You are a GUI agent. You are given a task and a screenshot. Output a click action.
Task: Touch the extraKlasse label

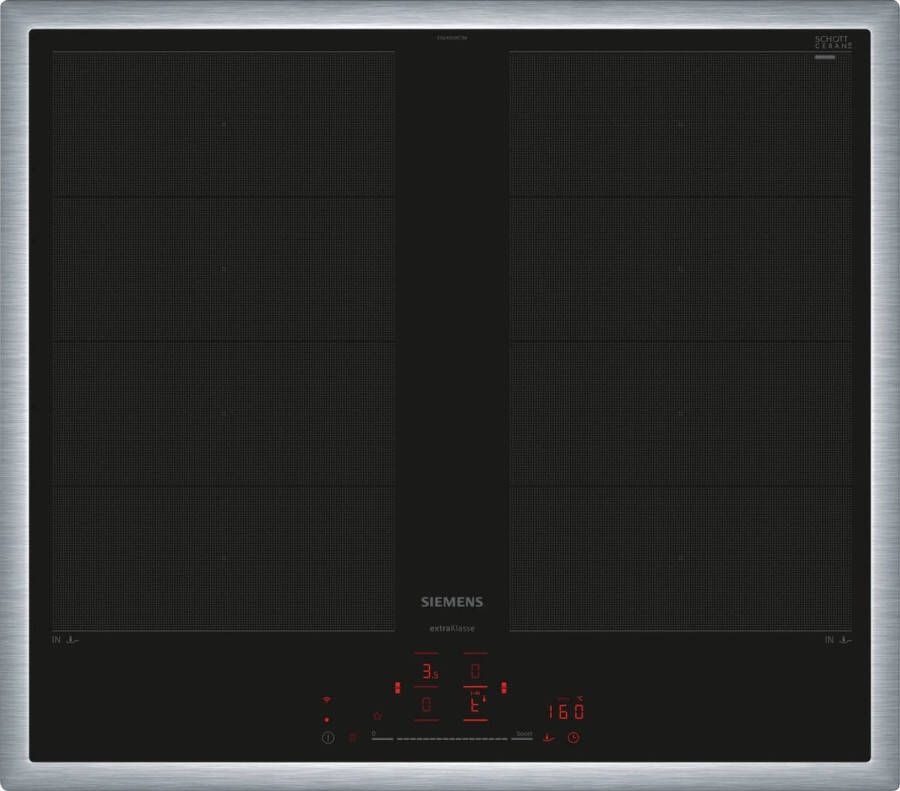pyautogui.click(x=452, y=629)
